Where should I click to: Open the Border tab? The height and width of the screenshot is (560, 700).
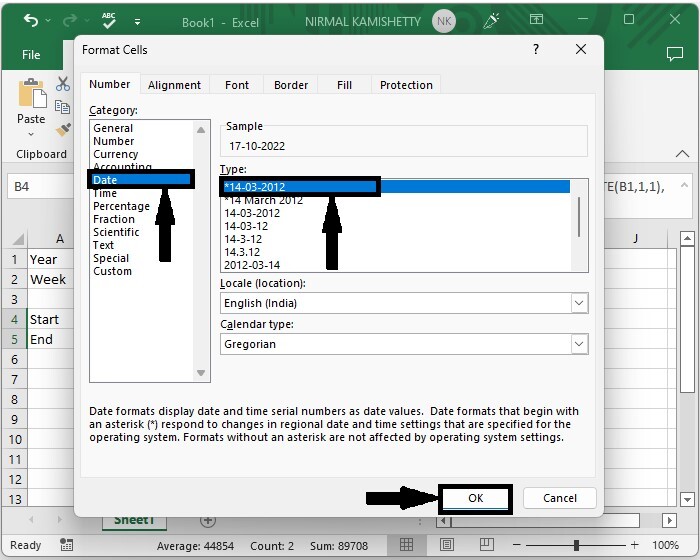pos(291,85)
